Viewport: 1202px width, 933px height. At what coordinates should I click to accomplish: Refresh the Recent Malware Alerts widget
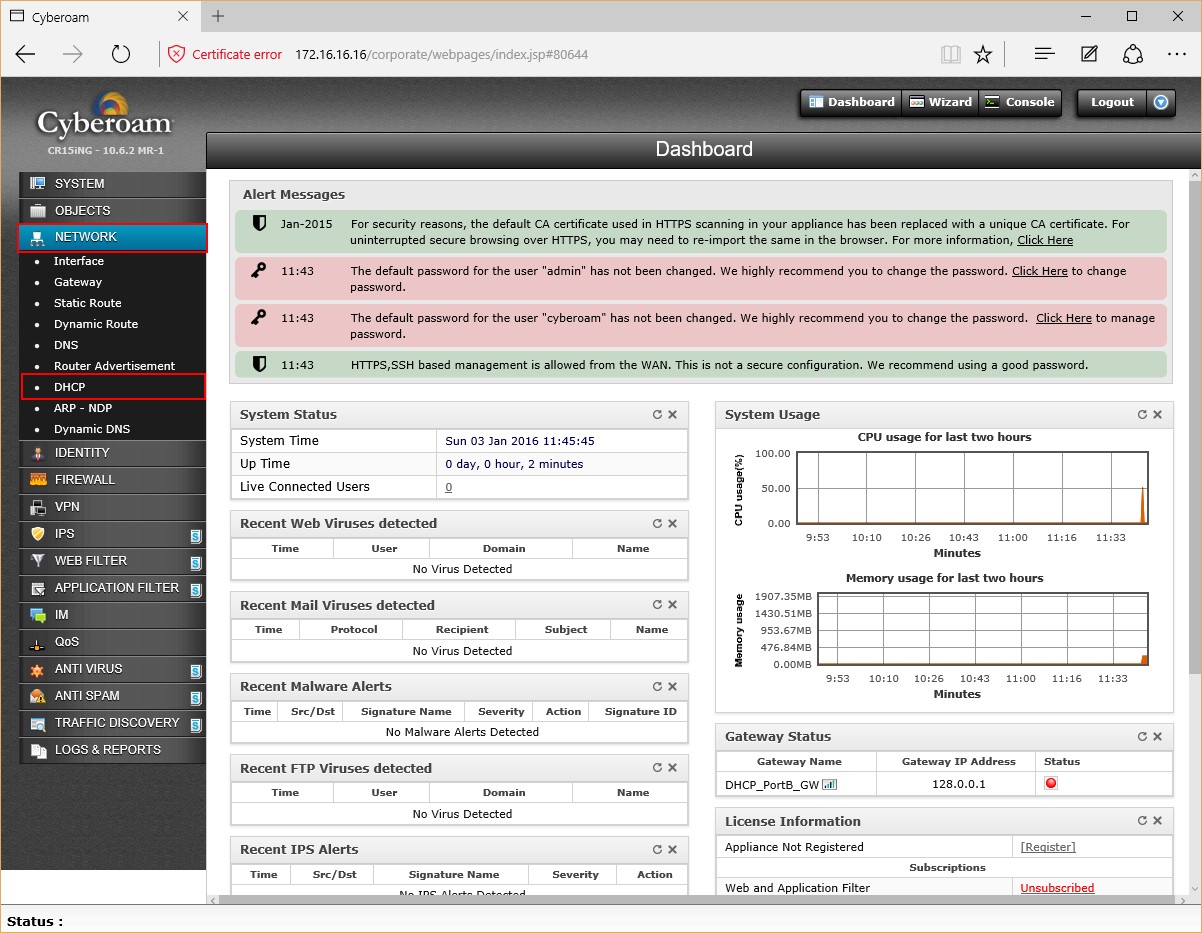tap(657, 687)
